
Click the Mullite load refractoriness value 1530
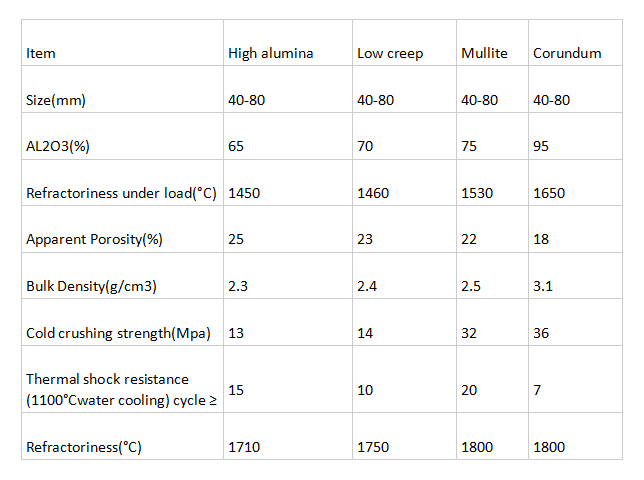476,193
